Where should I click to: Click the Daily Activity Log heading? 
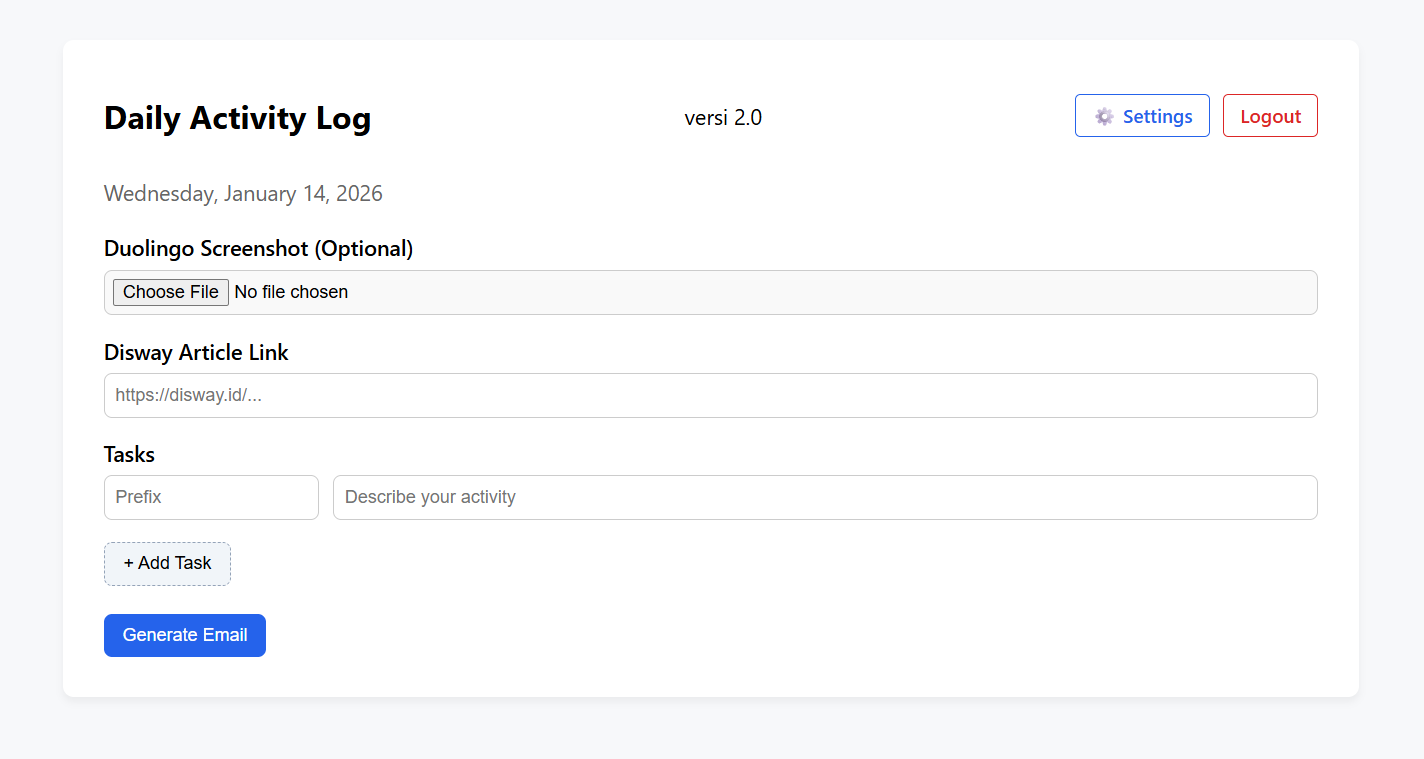click(x=237, y=118)
